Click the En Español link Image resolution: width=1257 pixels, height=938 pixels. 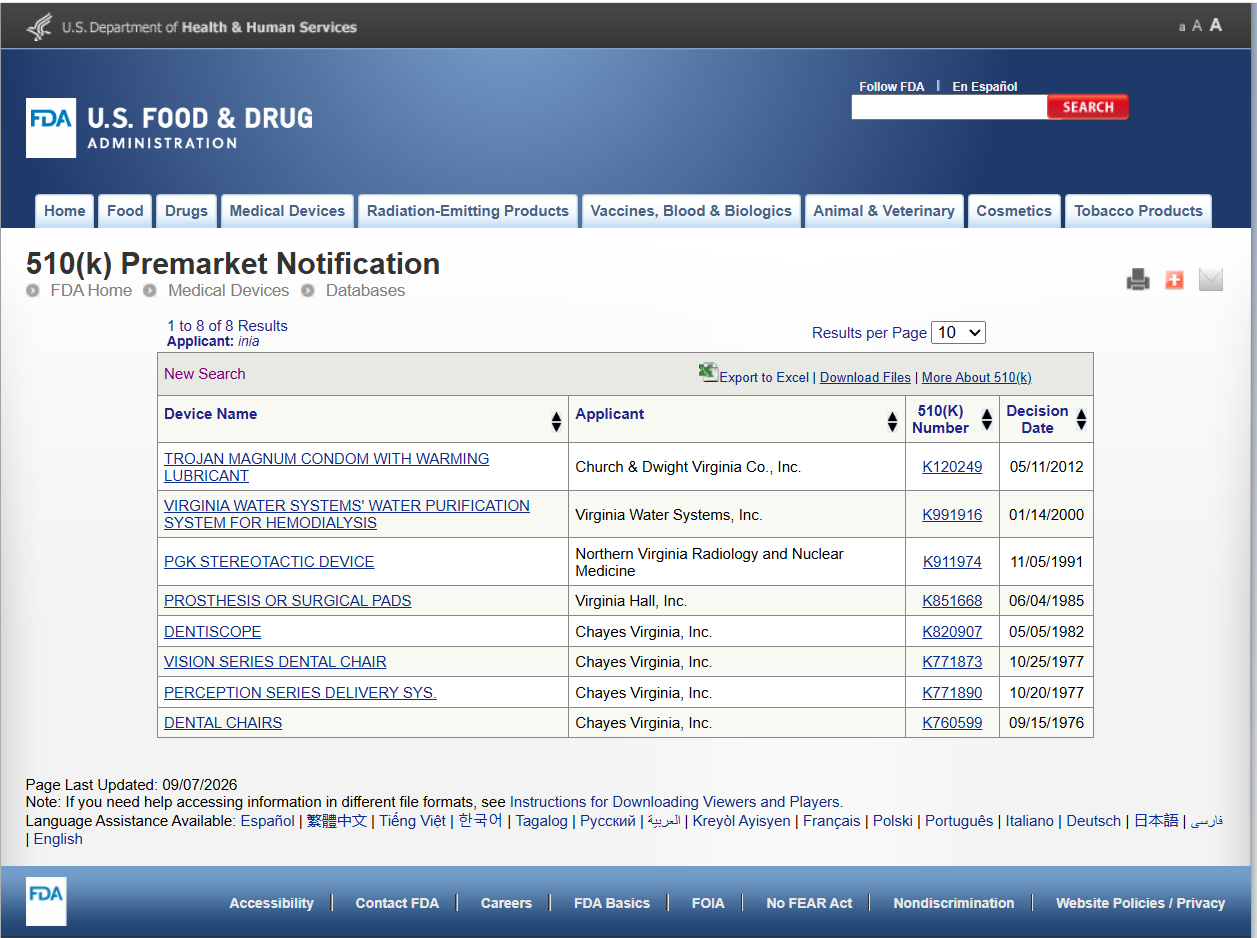pos(985,87)
